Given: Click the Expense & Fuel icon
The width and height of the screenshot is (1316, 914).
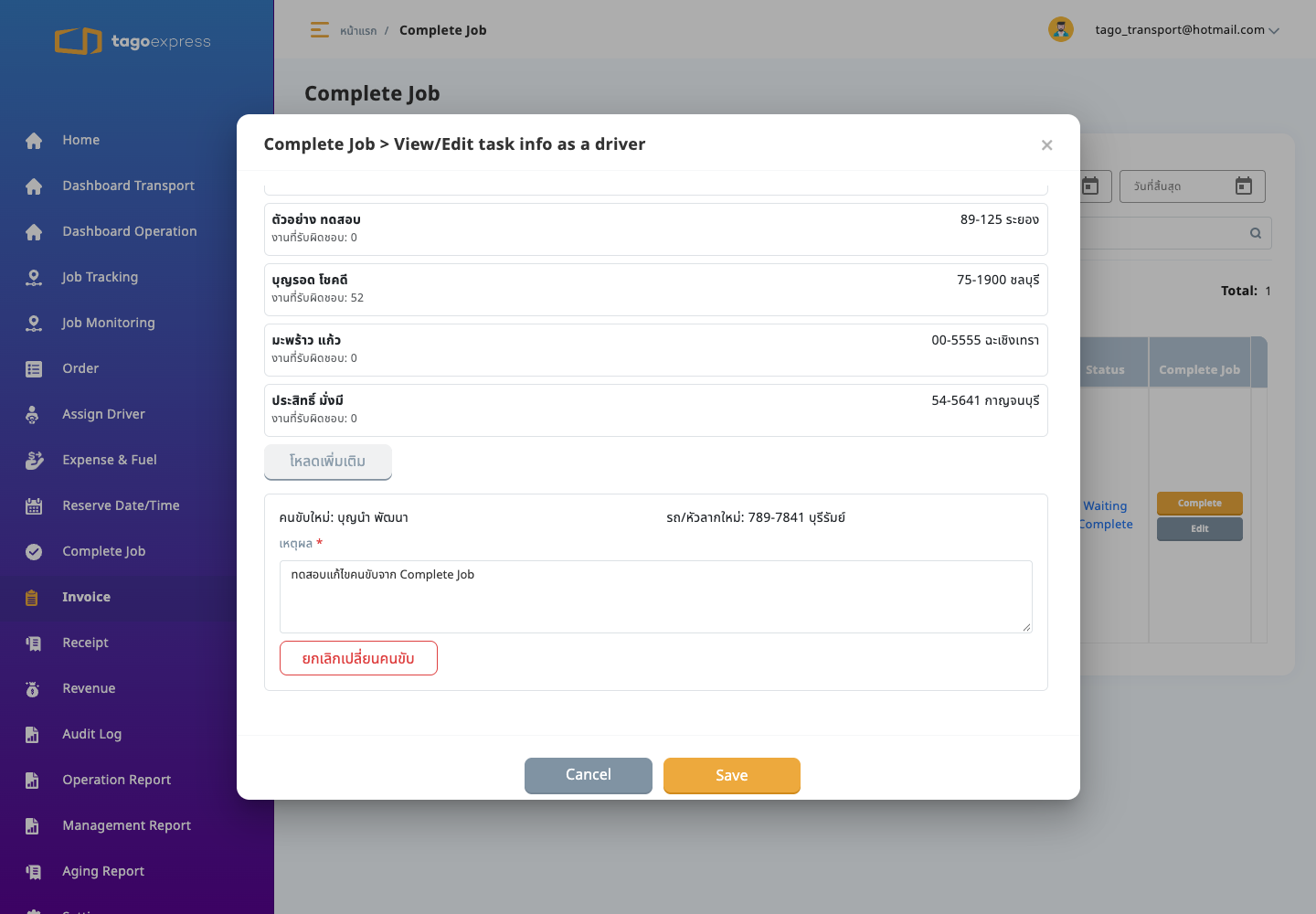Looking at the screenshot, I should pyautogui.click(x=34, y=460).
